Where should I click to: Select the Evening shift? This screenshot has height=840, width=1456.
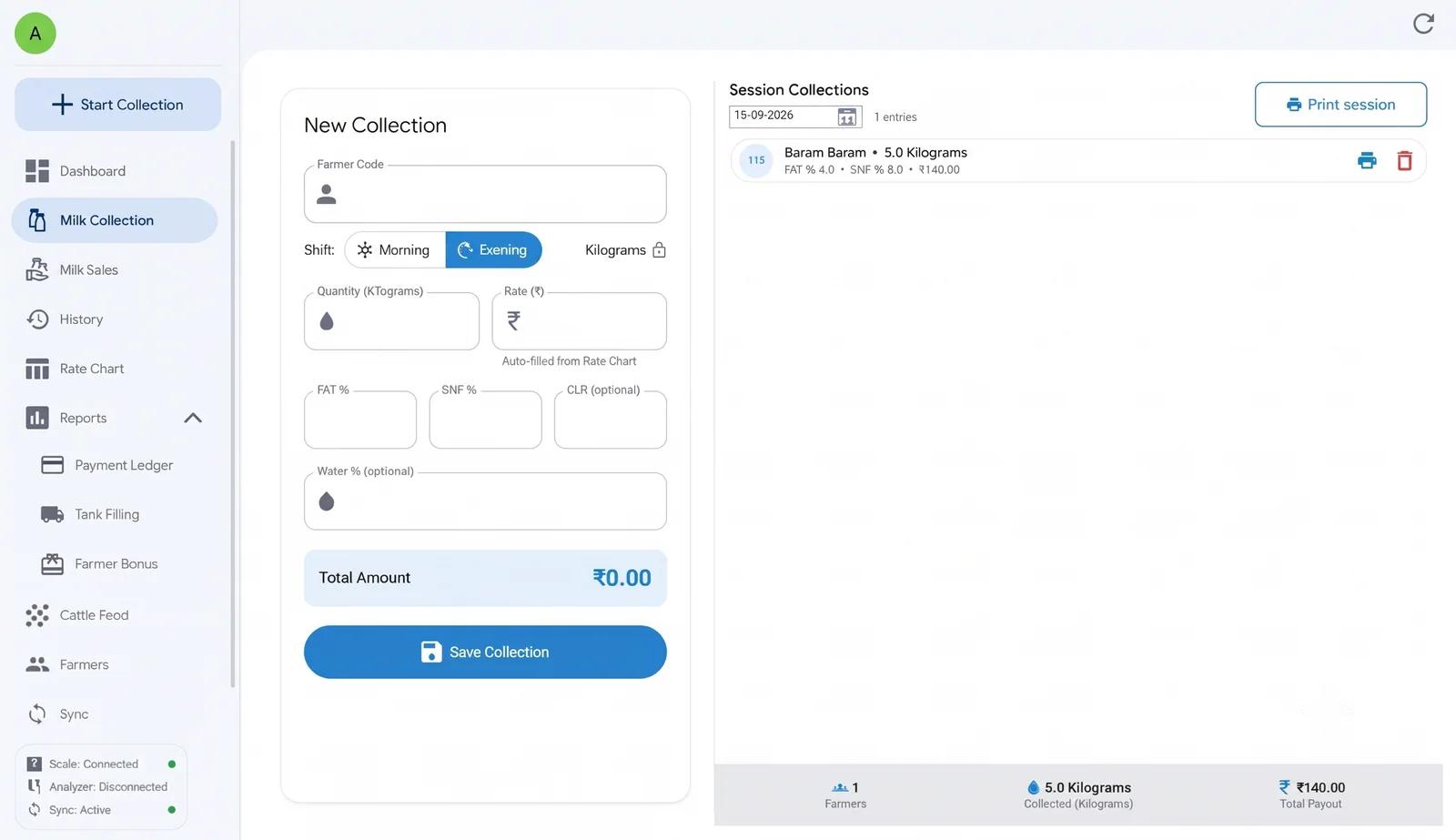[493, 250]
